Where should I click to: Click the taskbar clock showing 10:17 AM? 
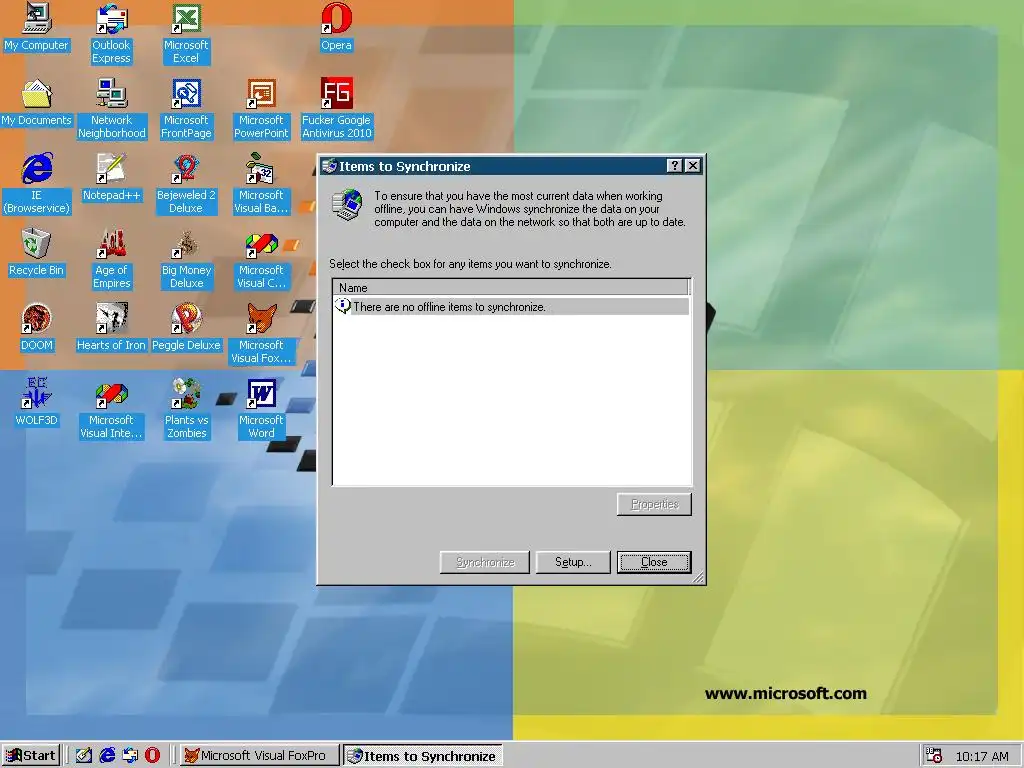pyautogui.click(x=982, y=756)
